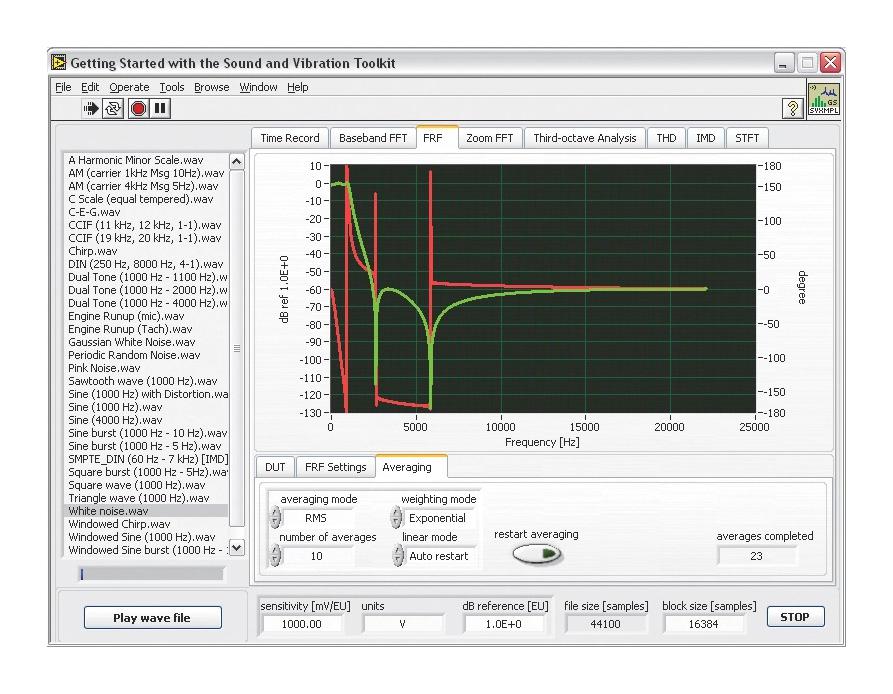Select Square wave (1000 Hz).wav

(147, 485)
